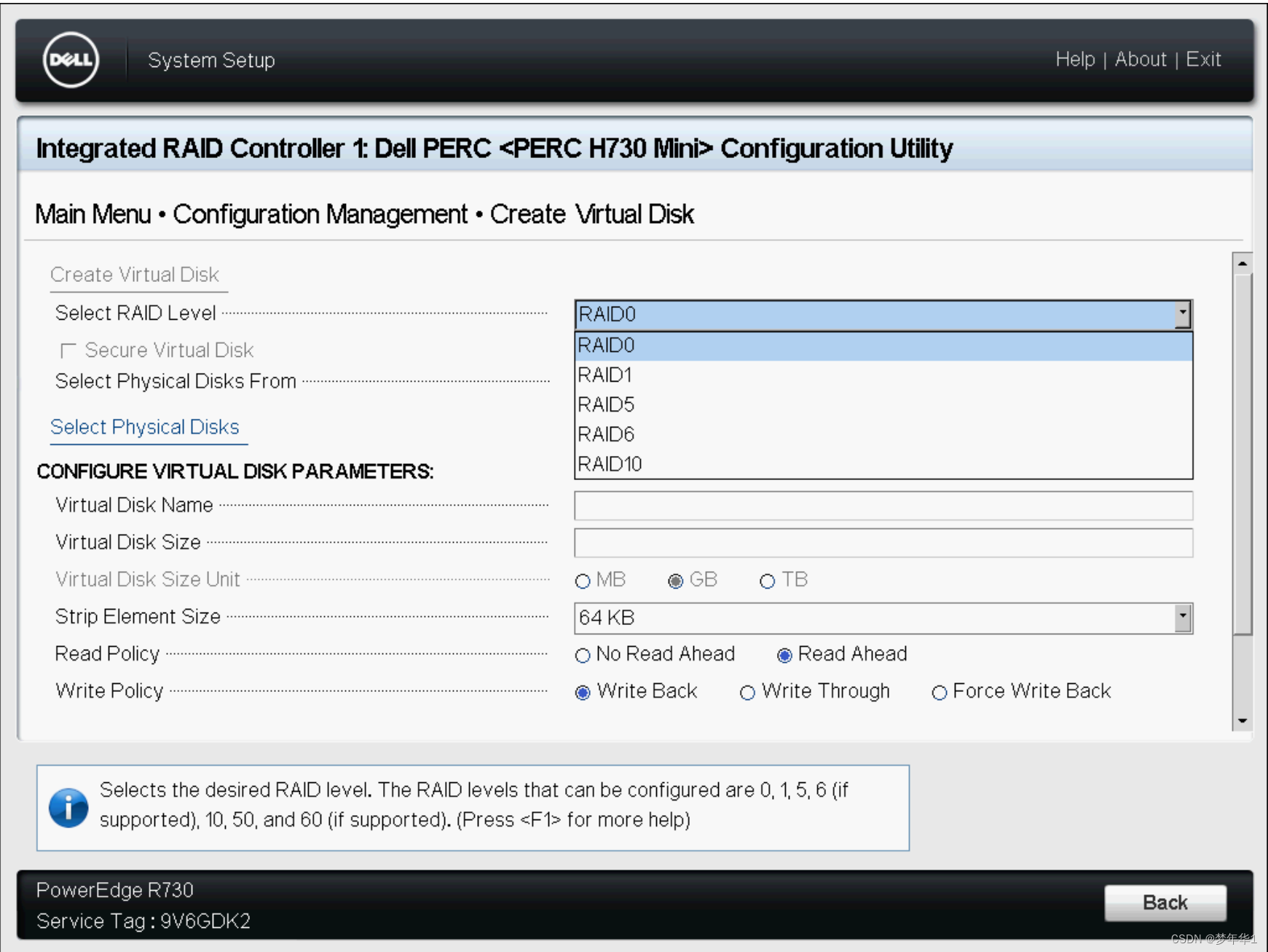Toggle the Secure Virtual Disk checkbox
The height and width of the screenshot is (952, 1268).
click(x=68, y=350)
